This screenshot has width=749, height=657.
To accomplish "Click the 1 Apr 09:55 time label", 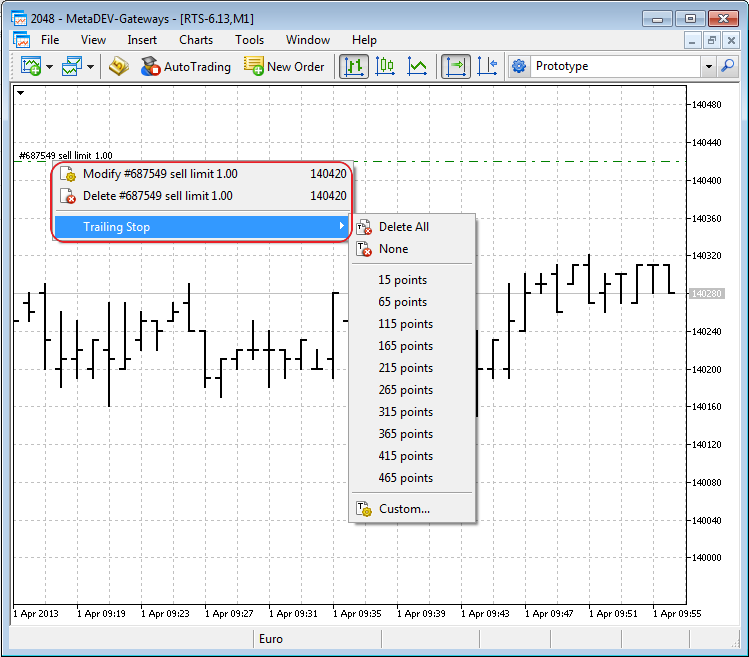I will pyautogui.click(x=677, y=614).
